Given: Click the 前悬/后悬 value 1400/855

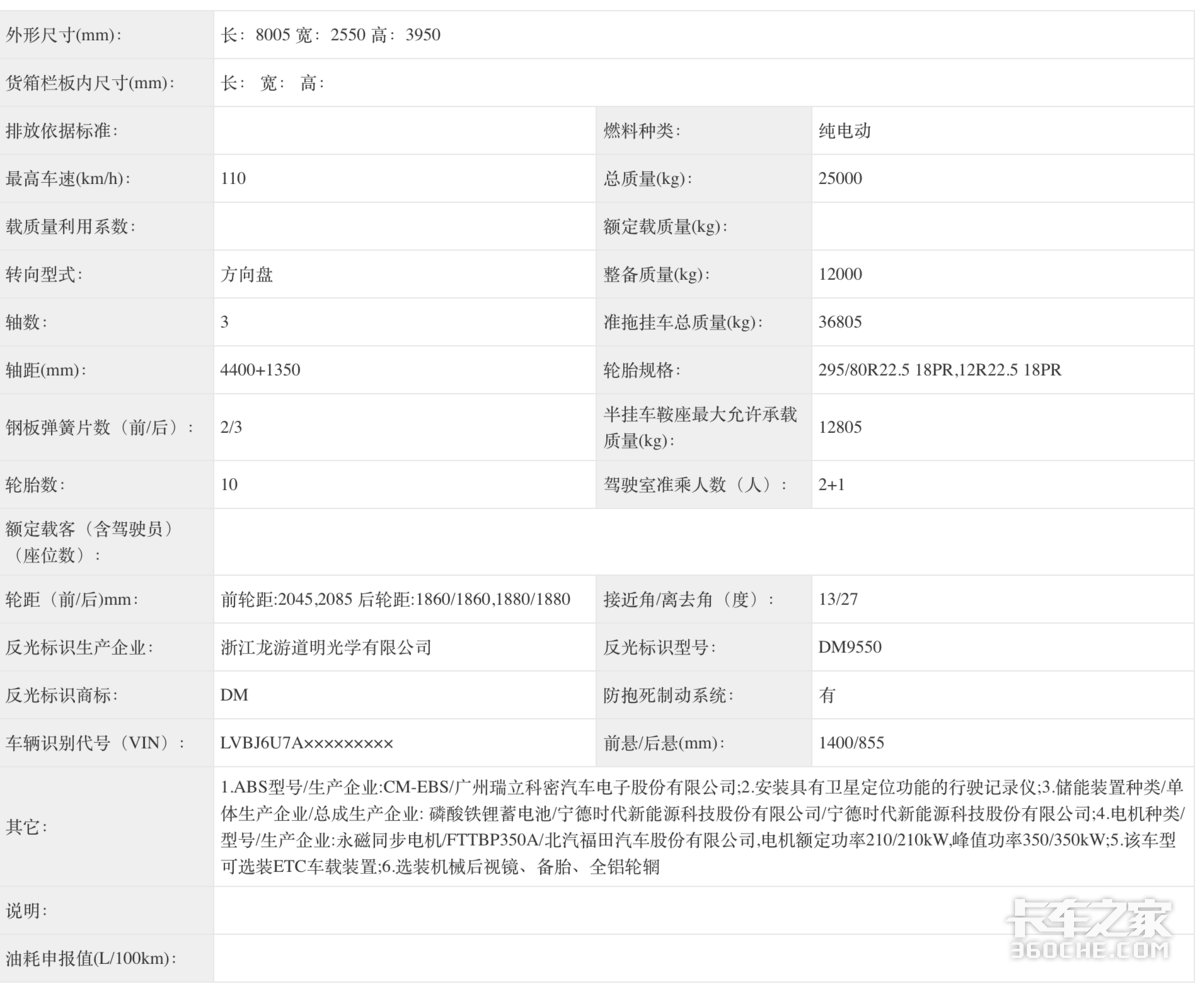Looking at the screenshot, I should point(851,744).
